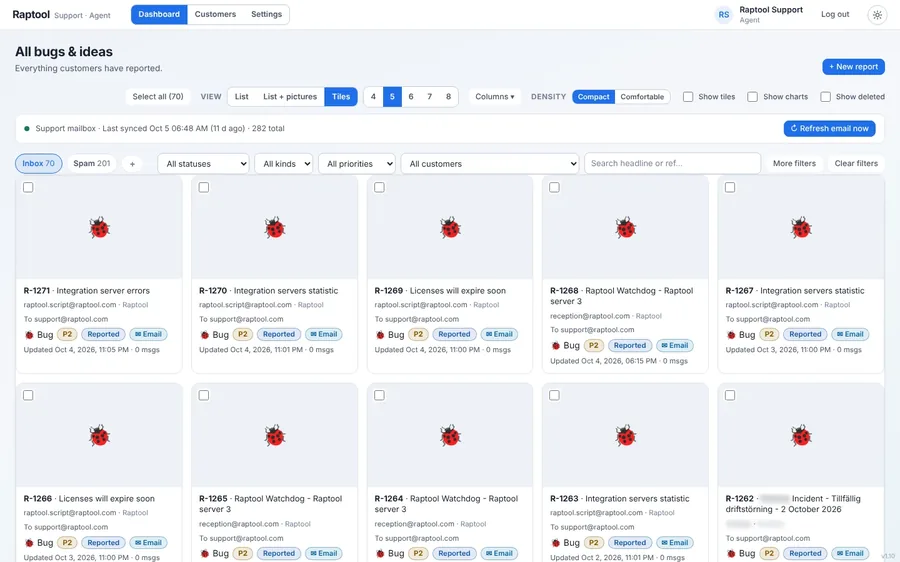Click the Email badge on R-1271
This screenshot has width=900, height=562.
pos(148,334)
